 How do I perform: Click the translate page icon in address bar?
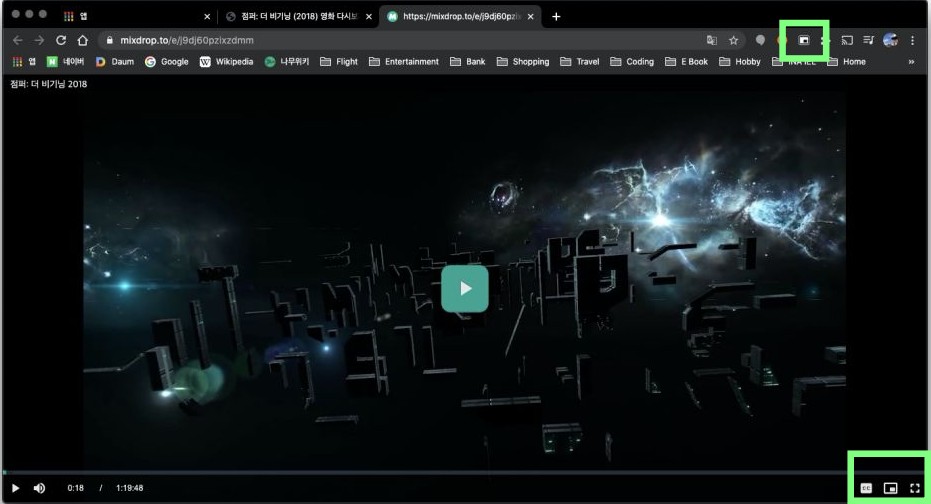click(711, 40)
